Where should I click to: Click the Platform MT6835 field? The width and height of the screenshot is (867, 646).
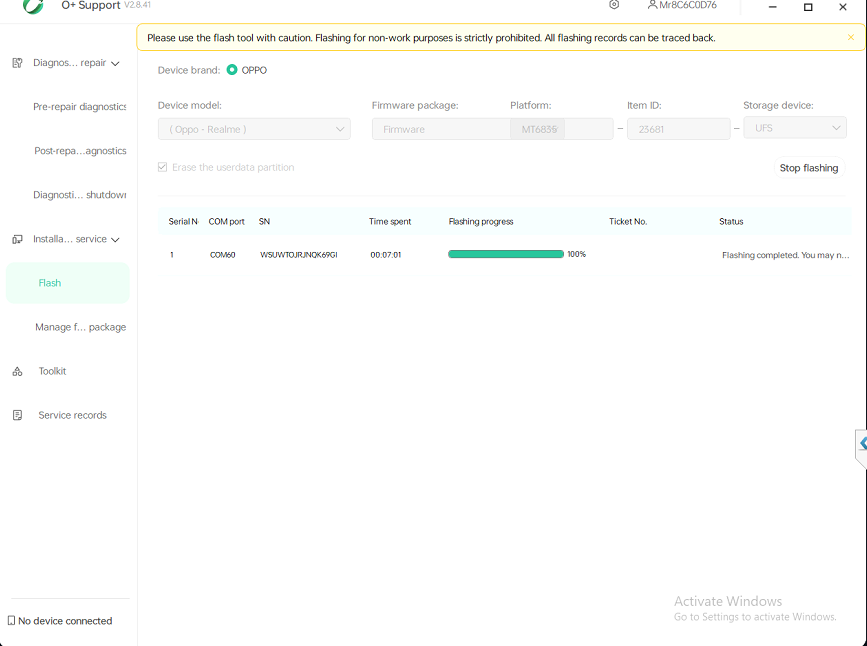click(561, 129)
